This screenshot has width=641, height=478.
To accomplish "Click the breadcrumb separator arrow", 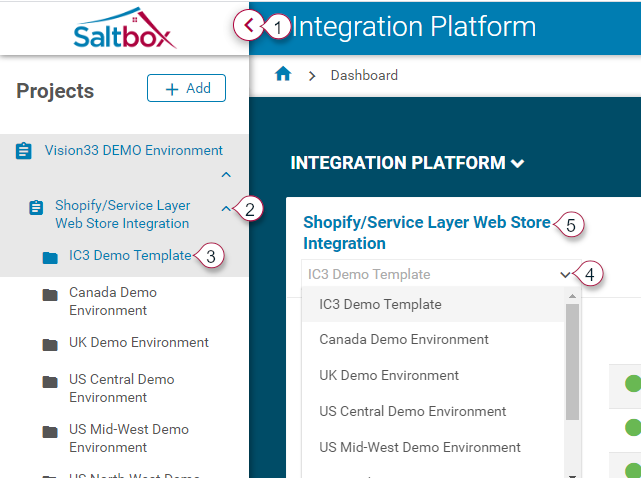I will click(x=312, y=76).
